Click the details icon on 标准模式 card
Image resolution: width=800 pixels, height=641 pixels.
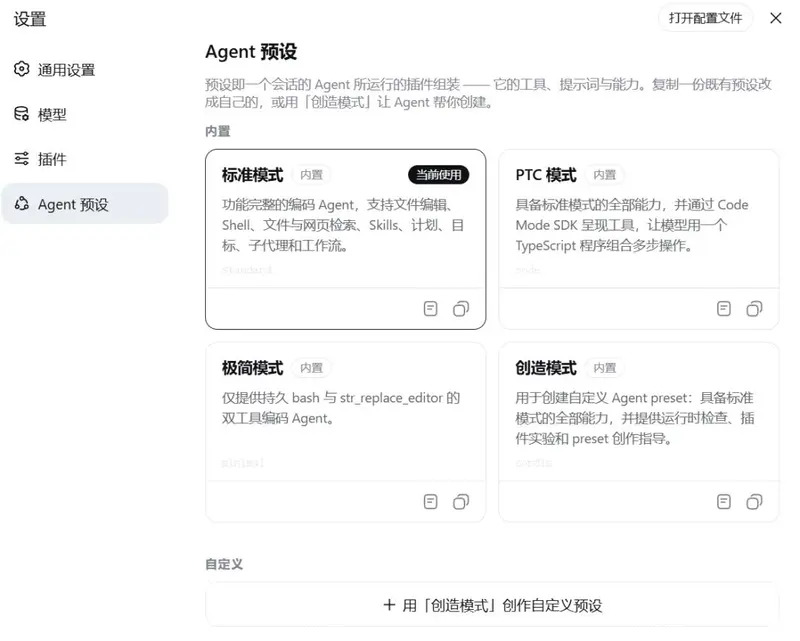click(431, 309)
